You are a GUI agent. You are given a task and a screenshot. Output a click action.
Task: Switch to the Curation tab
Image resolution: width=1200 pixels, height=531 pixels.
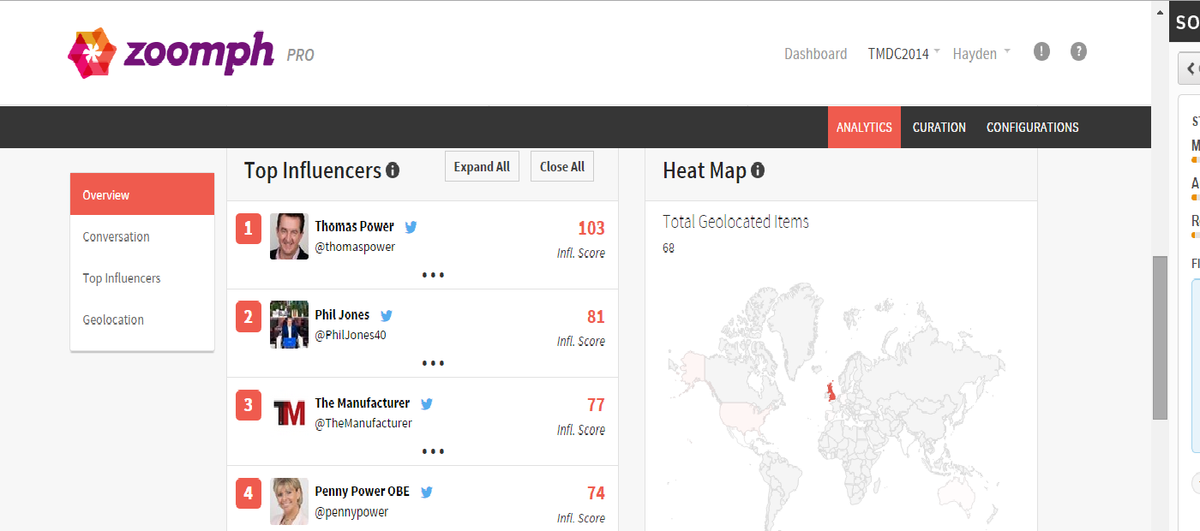click(939, 127)
